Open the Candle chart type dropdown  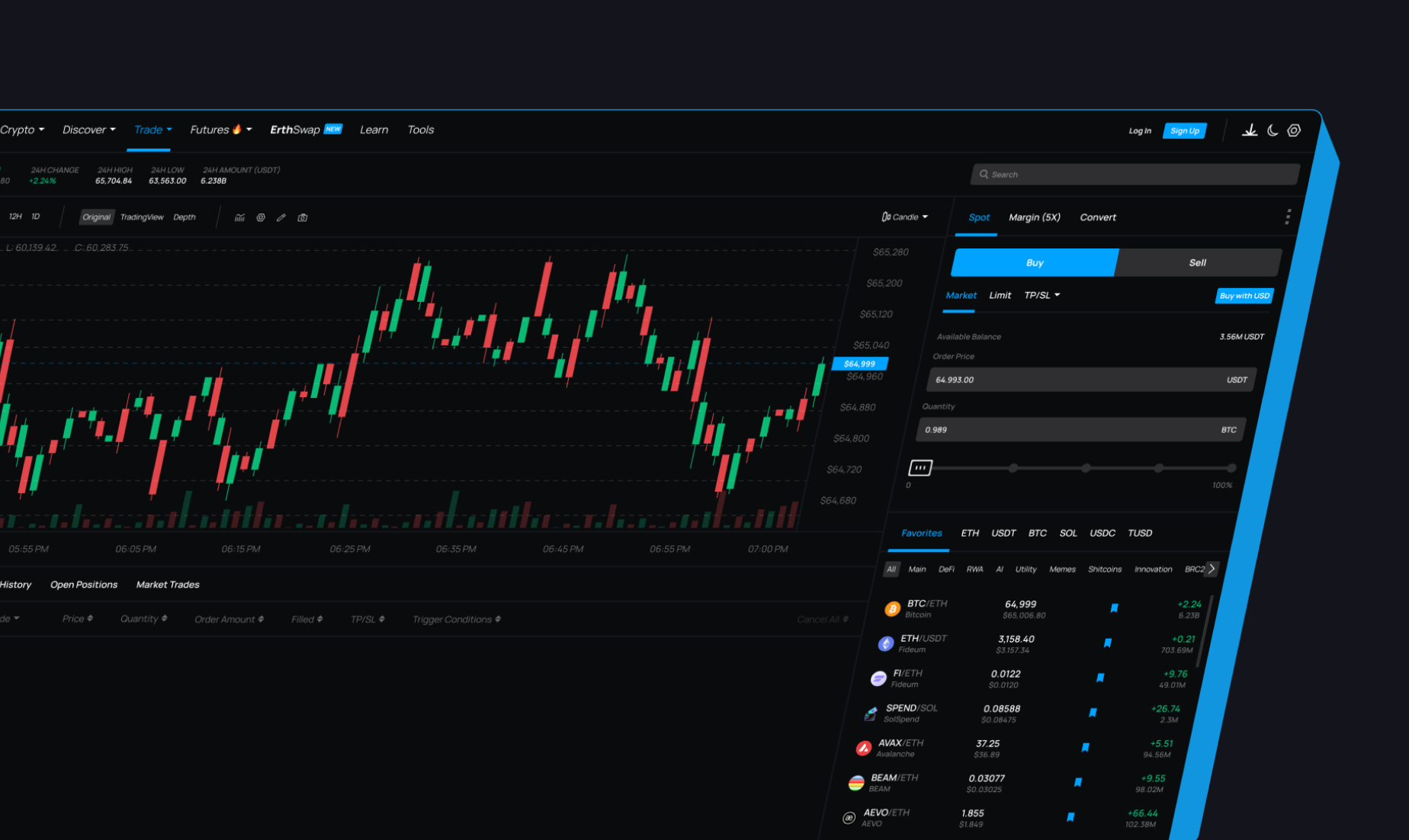tap(904, 216)
